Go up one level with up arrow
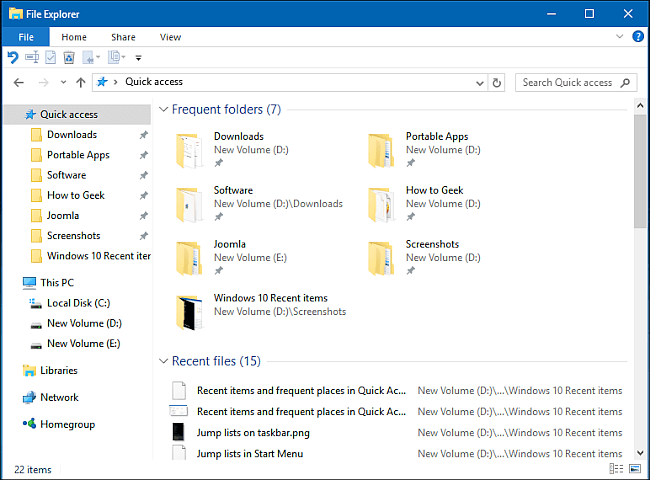The width and height of the screenshot is (650, 480). click(x=80, y=82)
